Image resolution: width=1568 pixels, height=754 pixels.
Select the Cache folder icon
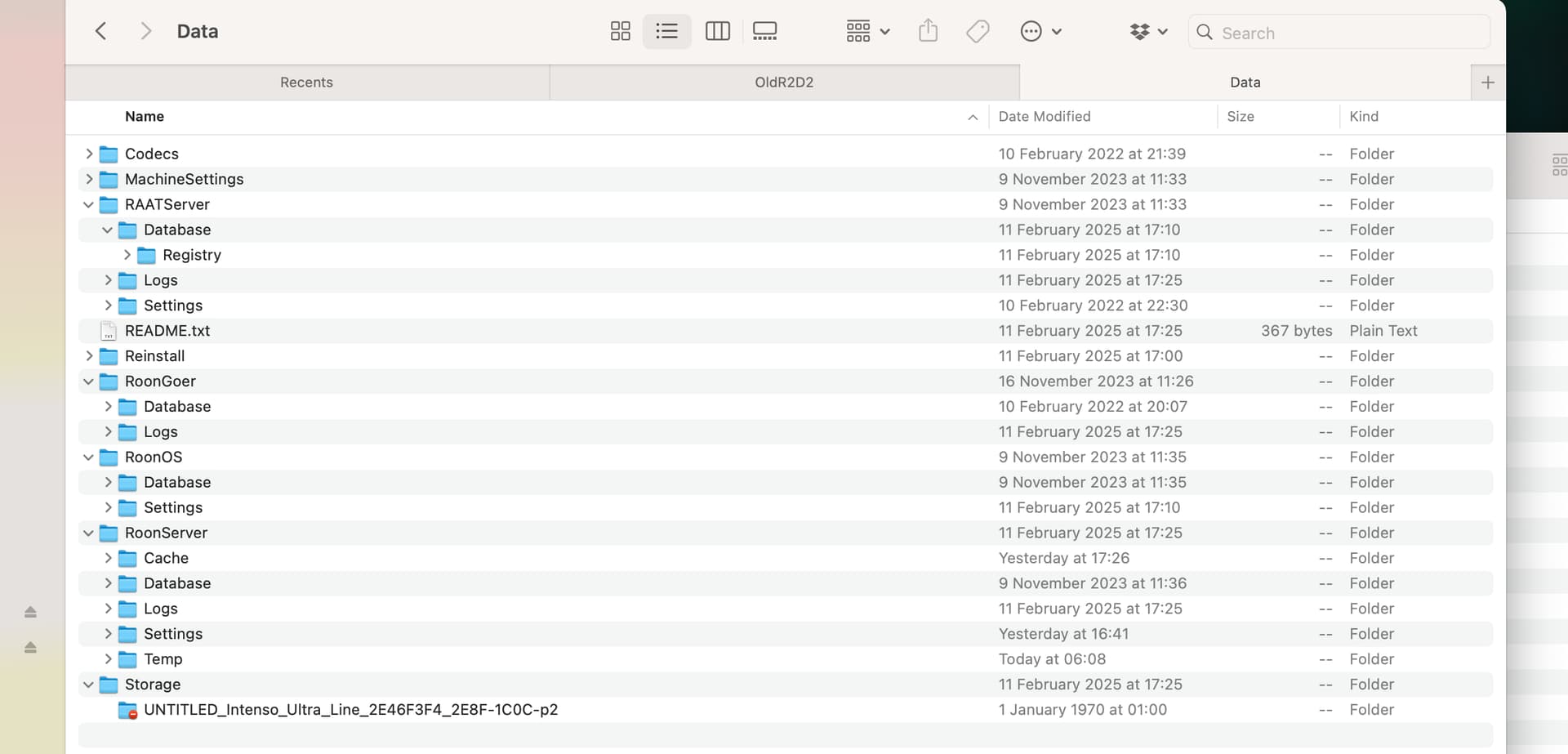pos(127,558)
